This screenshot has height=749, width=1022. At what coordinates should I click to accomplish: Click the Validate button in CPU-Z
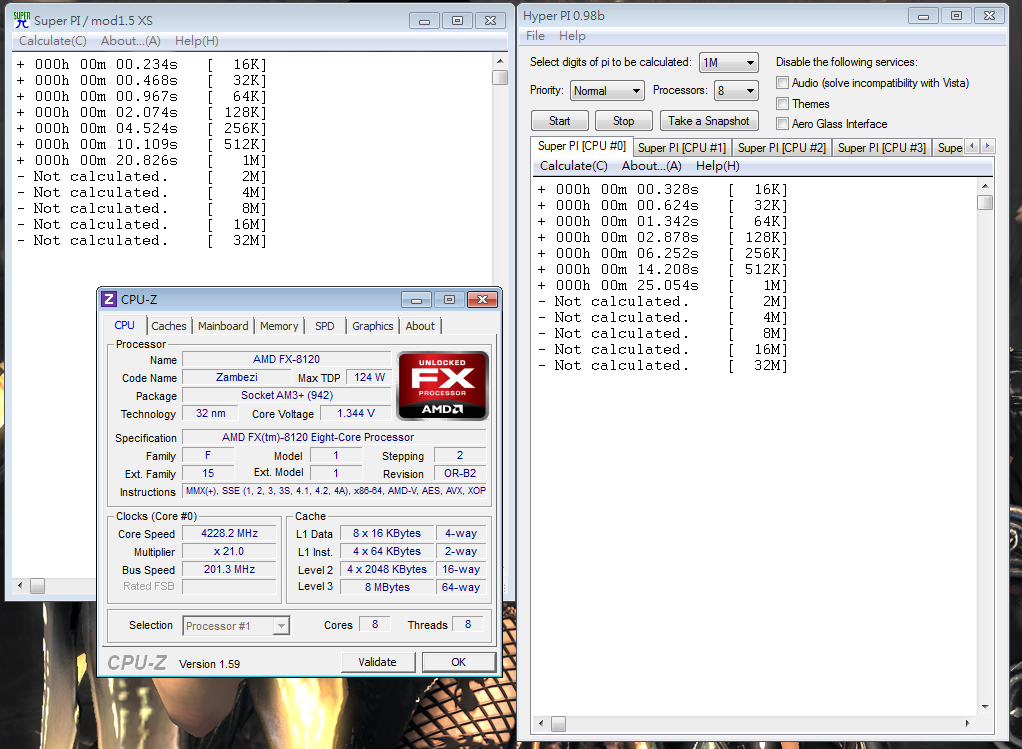[377, 662]
